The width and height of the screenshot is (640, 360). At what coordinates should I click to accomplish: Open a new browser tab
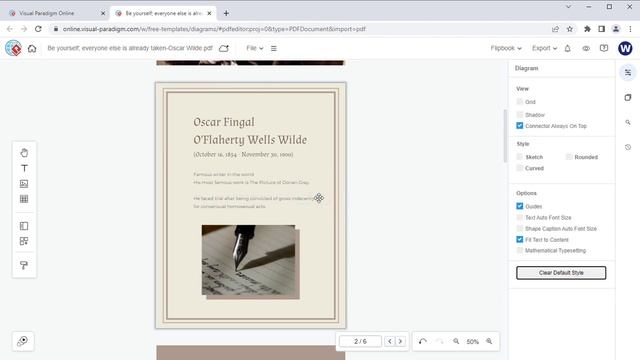(226, 13)
